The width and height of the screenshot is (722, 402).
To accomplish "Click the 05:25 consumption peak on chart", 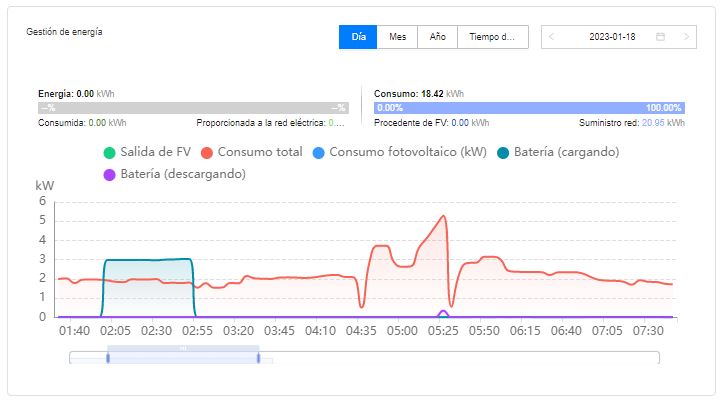I will coord(443,216).
